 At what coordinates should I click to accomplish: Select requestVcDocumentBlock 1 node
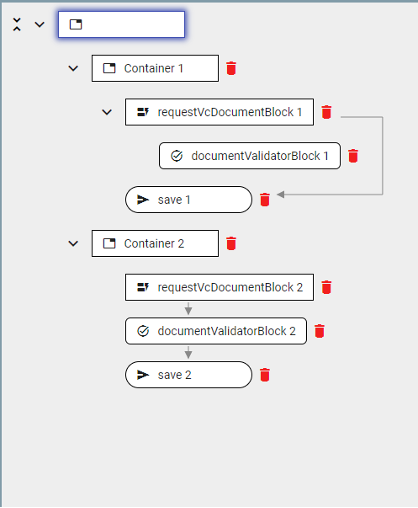[219, 112]
